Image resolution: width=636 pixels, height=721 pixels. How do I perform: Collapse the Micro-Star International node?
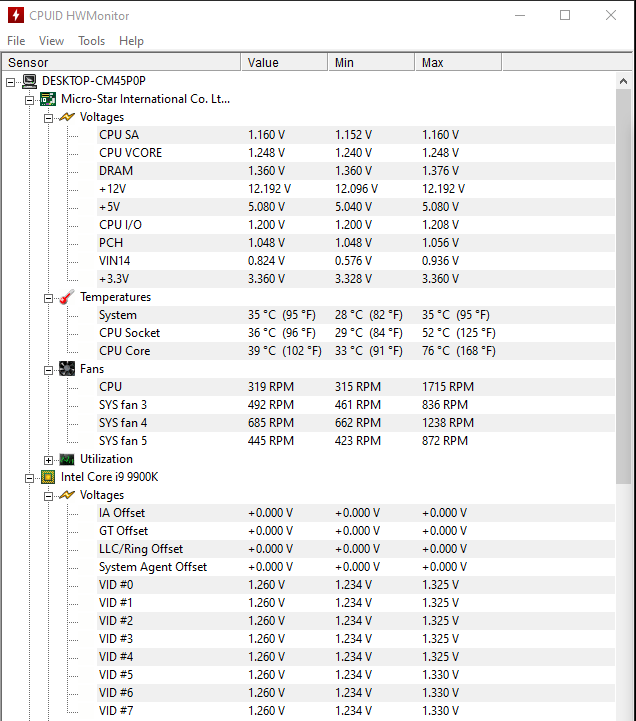coord(29,101)
